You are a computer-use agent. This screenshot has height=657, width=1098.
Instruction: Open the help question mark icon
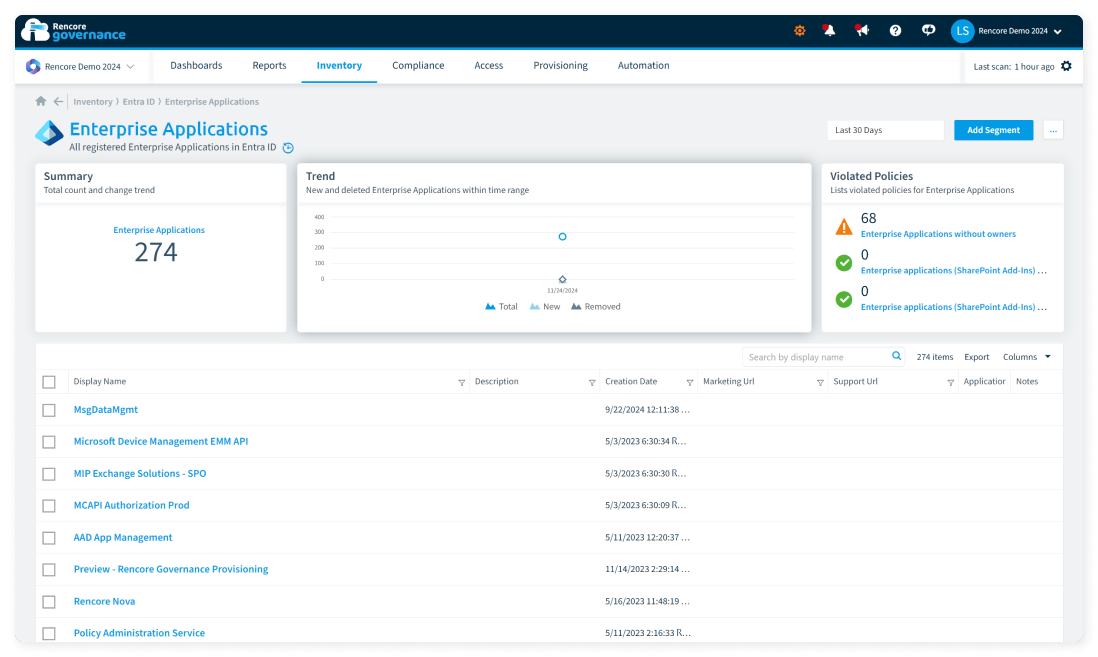(895, 31)
